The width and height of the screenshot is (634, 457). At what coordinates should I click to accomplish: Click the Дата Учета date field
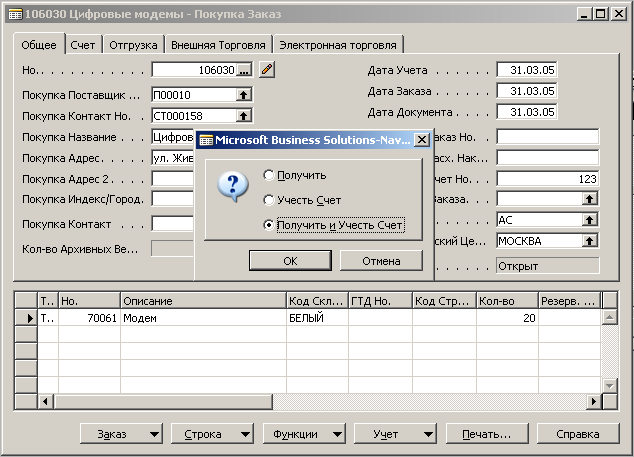527,70
